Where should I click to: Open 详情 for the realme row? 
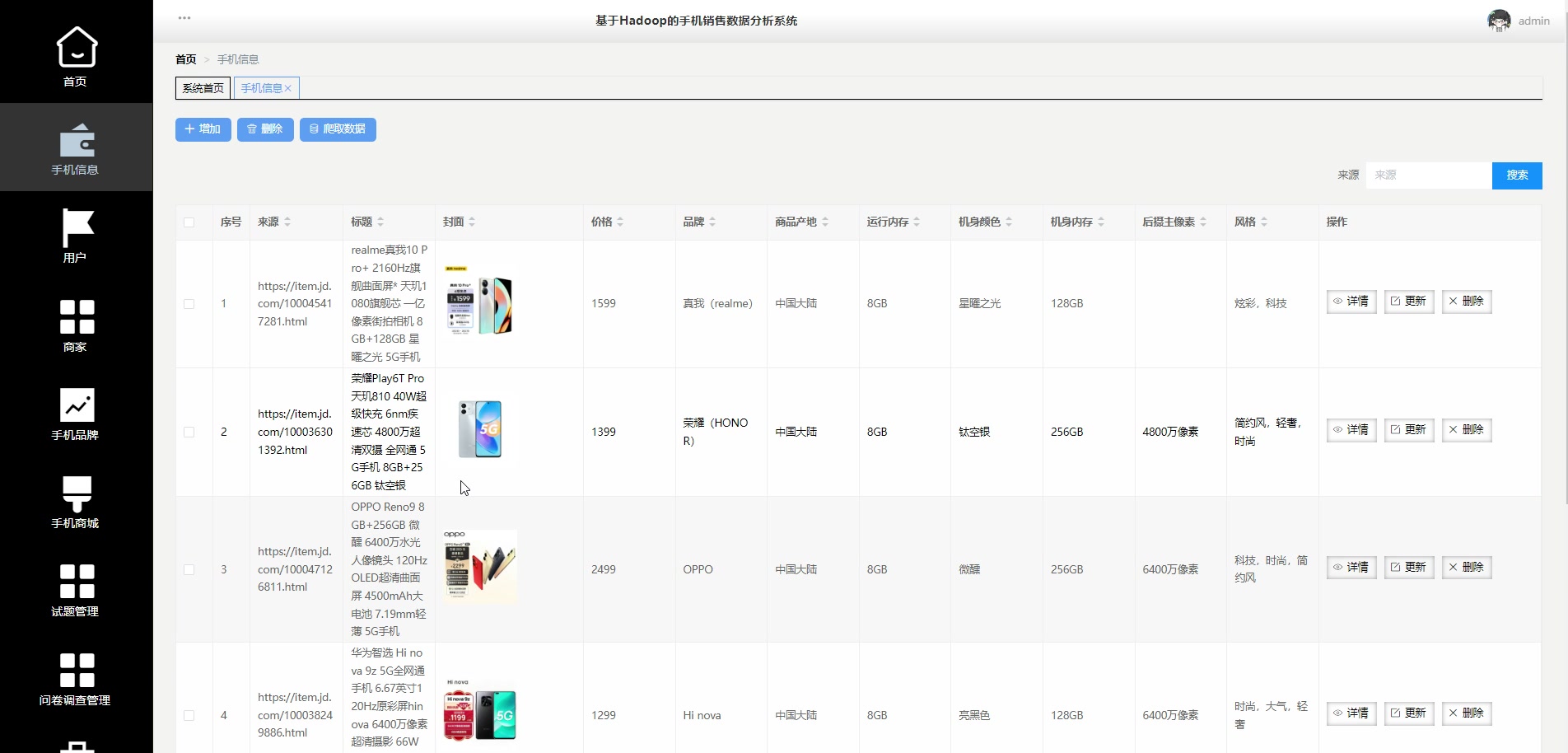point(1351,302)
